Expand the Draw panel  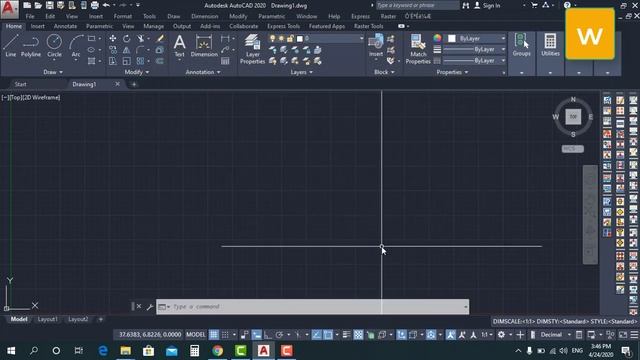tap(53, 72)
